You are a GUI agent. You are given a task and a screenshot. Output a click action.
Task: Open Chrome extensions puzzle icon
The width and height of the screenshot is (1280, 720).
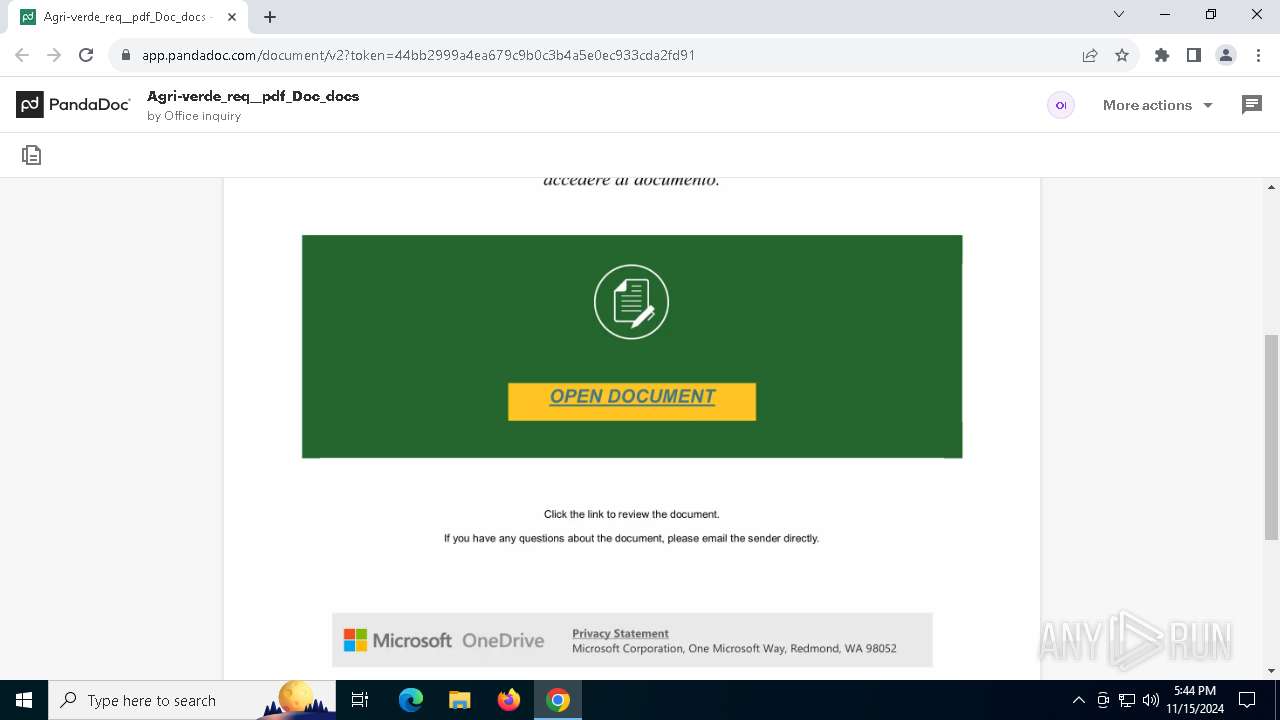1162,55
